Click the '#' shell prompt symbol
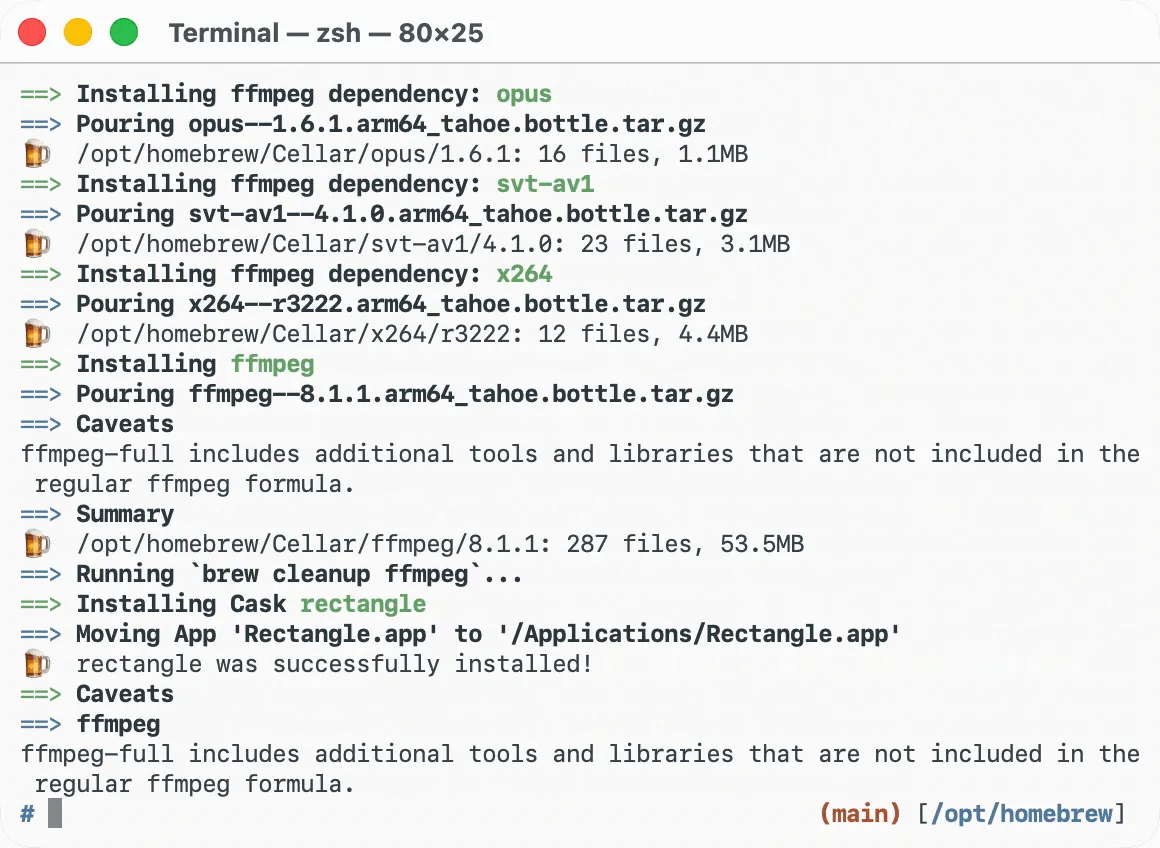 click(x=27, y=814)
